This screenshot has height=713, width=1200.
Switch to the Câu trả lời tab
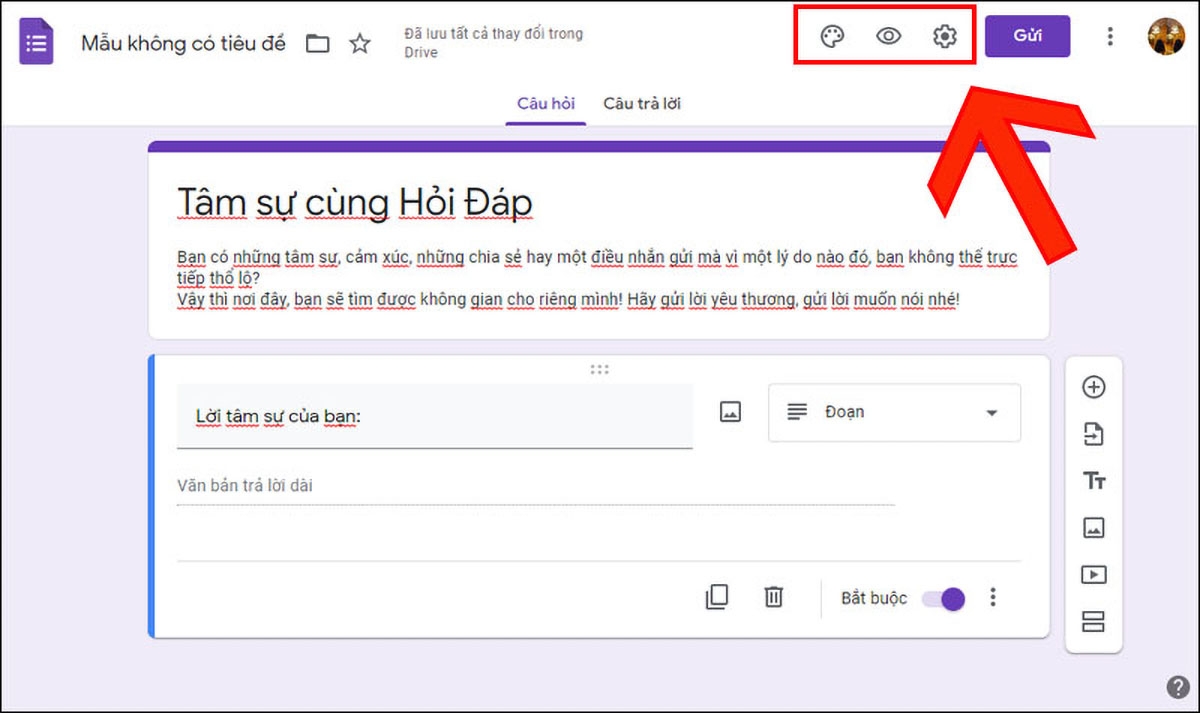tap(642, 103)
